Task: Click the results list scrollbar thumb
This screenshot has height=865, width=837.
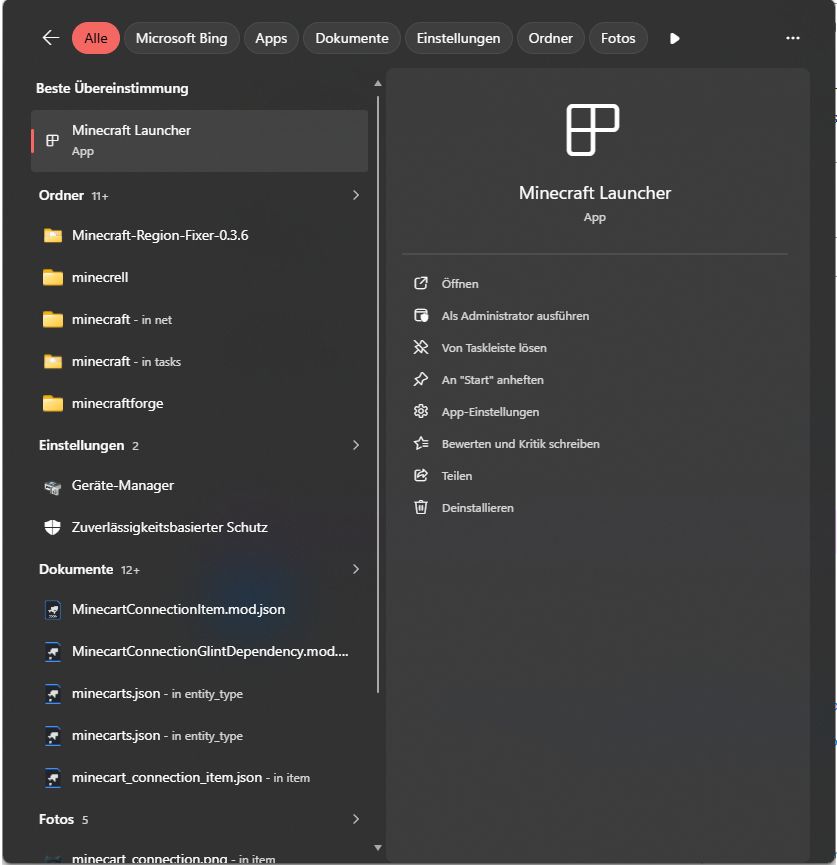Action: click(x=378, y=394)
